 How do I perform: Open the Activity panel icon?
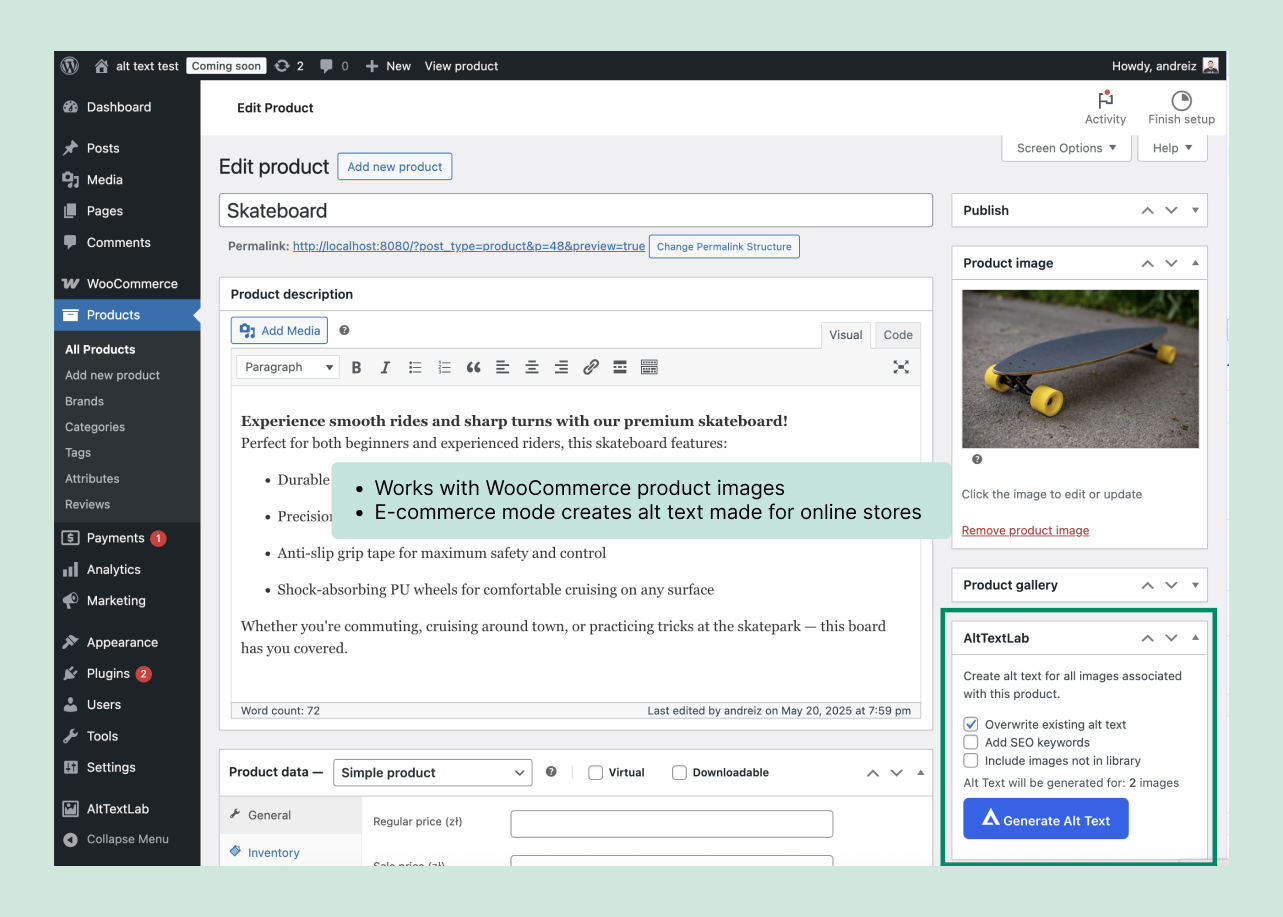(x=1105, y=107)
